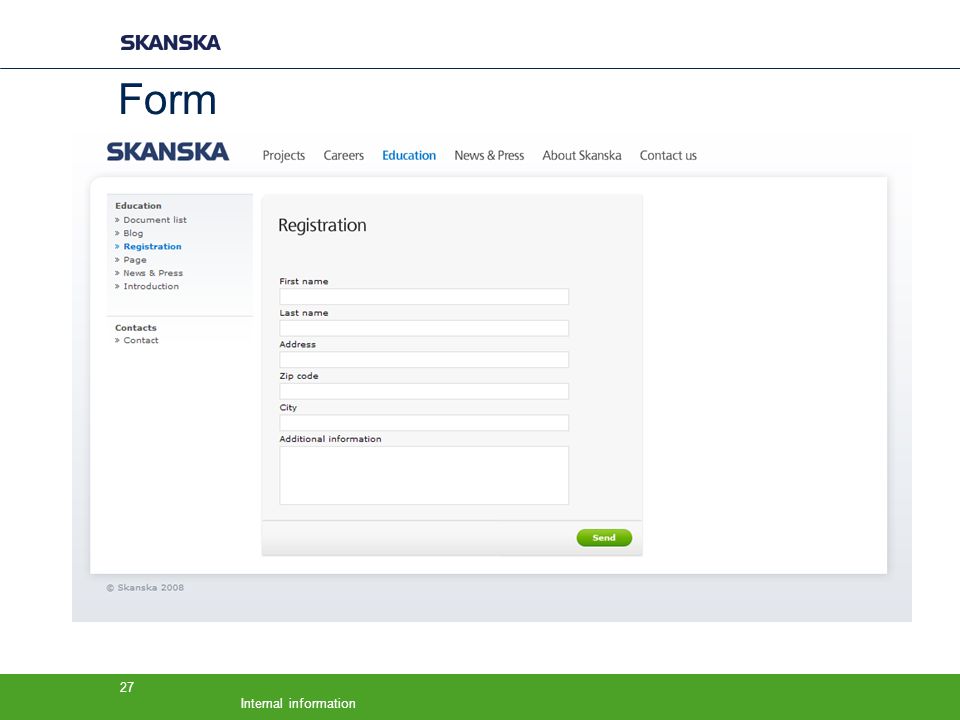This screenshot has height=720, width=960.
Task: Focus the Zip code input field
Action: (424, 391)
